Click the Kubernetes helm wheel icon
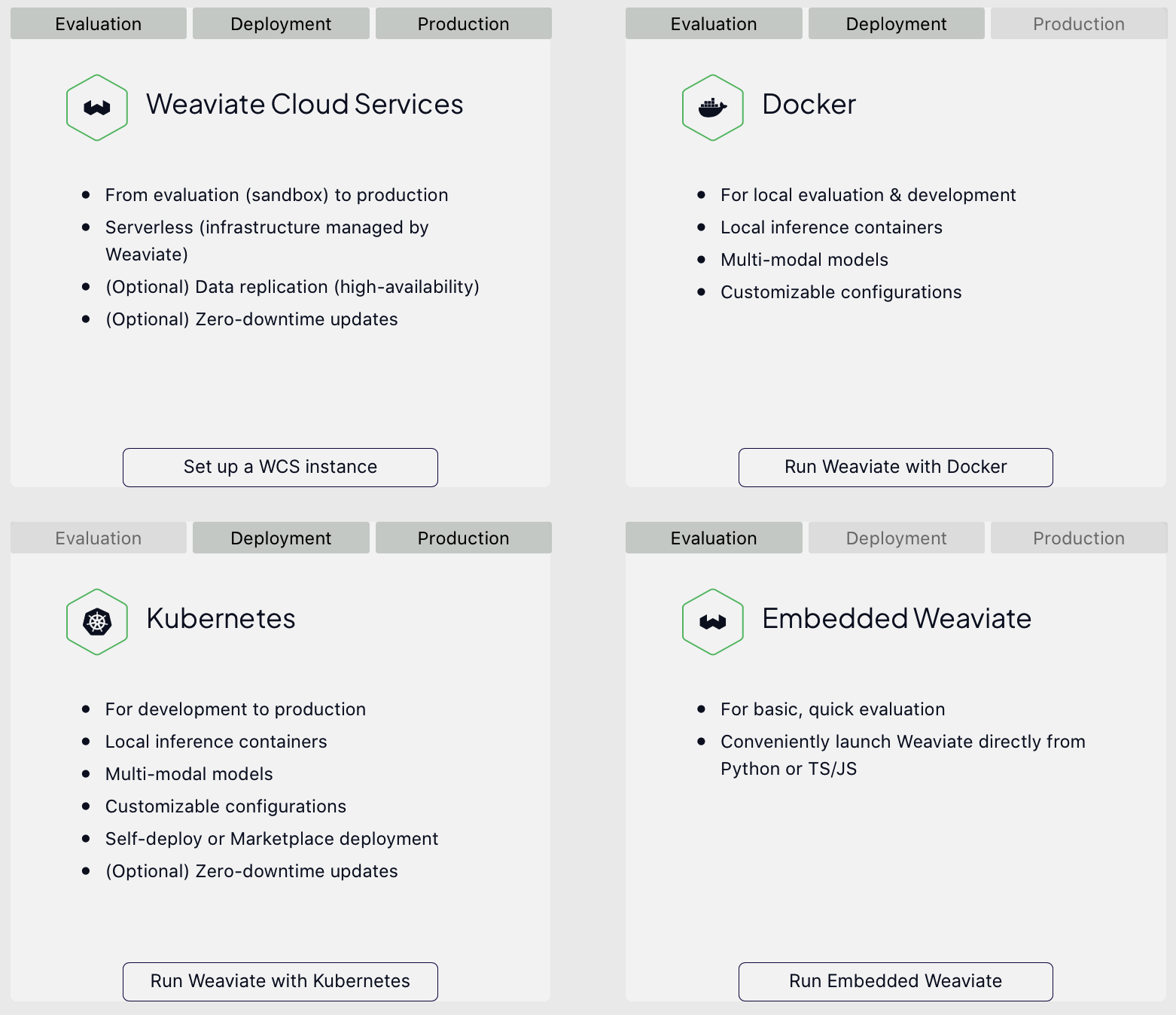The height and width of the screenshot is (1015, 1176). (x=97, y=622)
